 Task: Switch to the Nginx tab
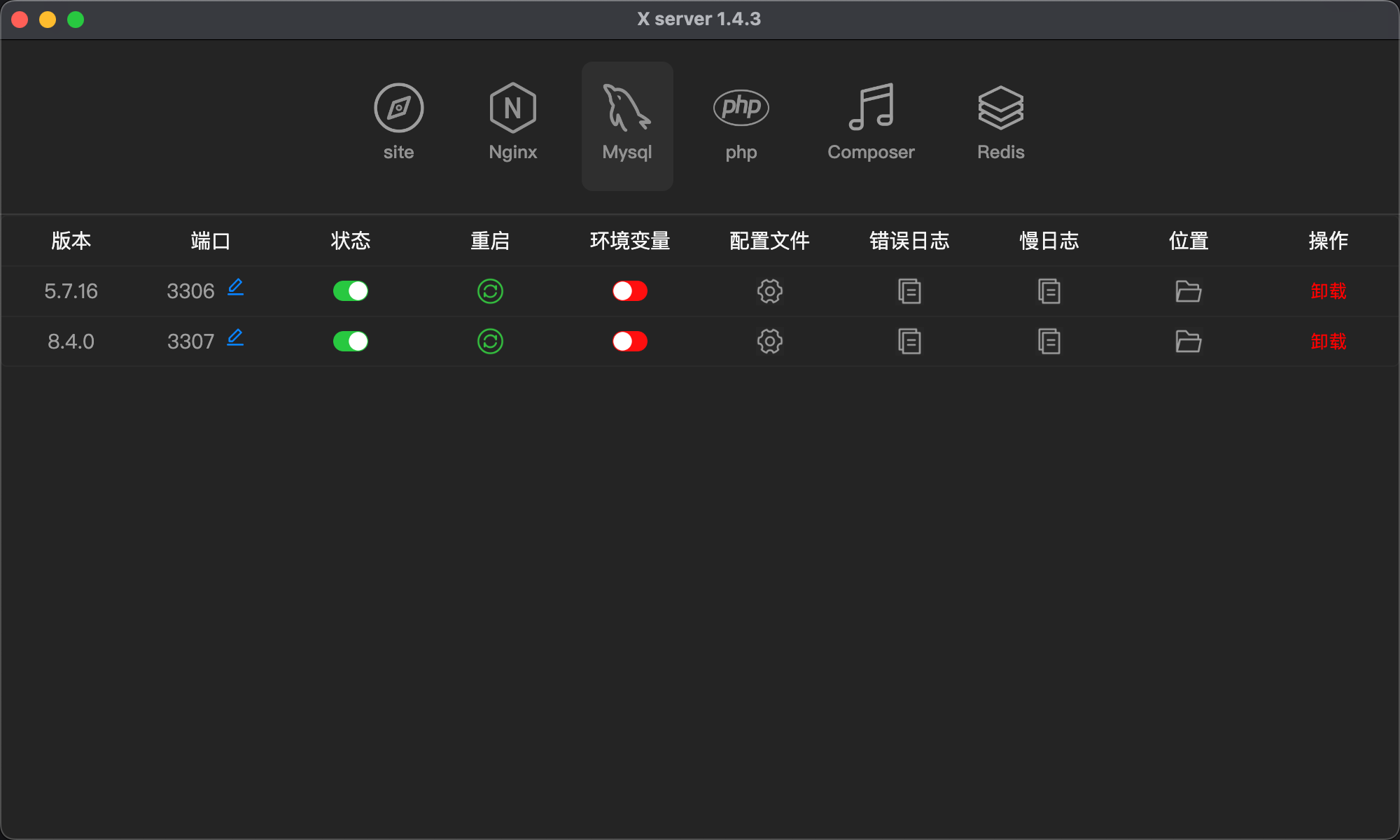(x=513, y=120)
